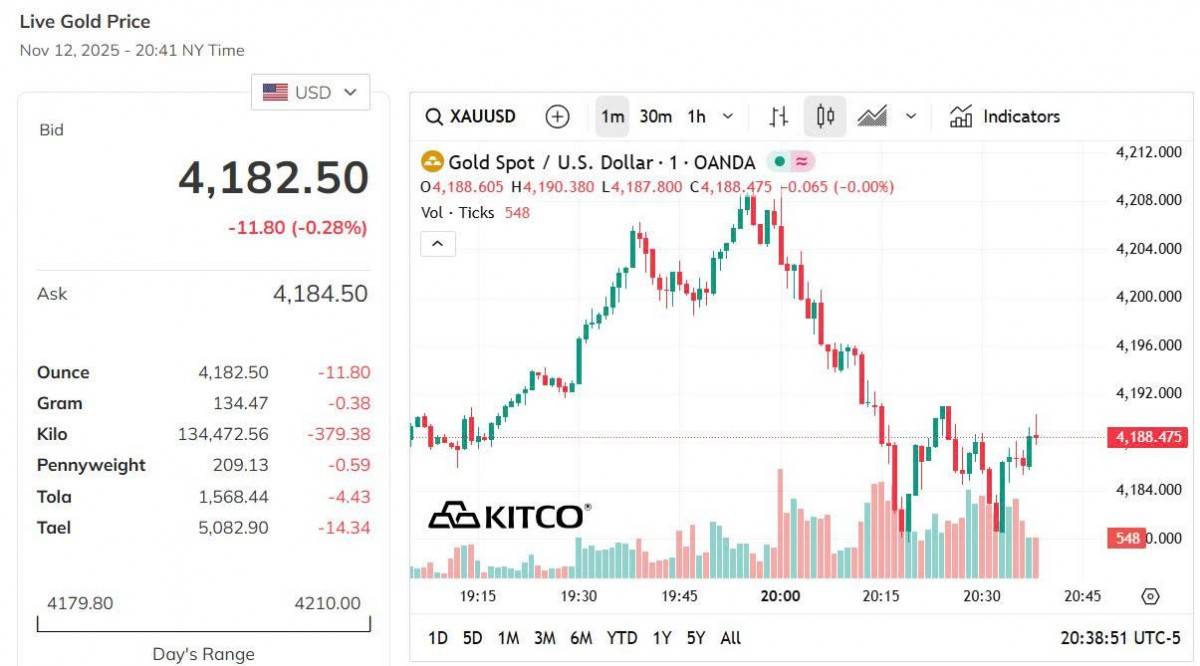This screenshot has height=666, width=1200.
Task: Open chart settings via gear icon
Action: click(x=1149, y=595)
